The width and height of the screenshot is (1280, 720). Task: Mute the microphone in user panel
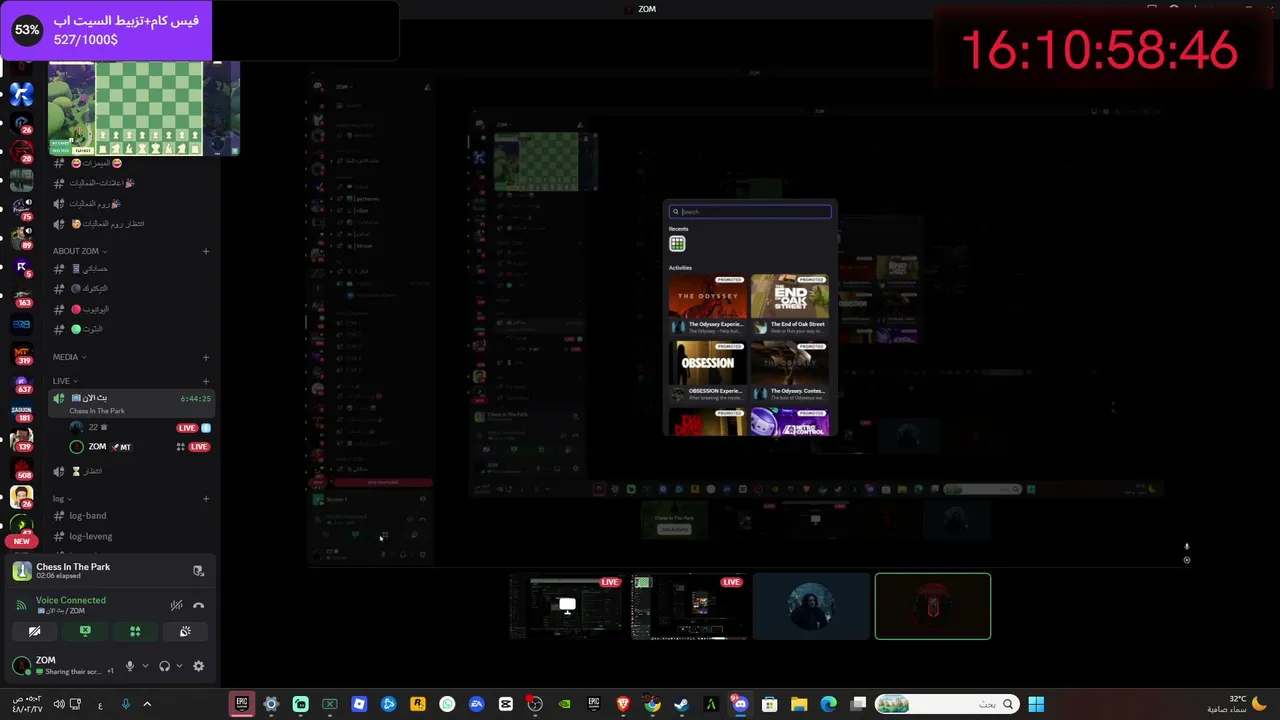(x=129, y=666)
